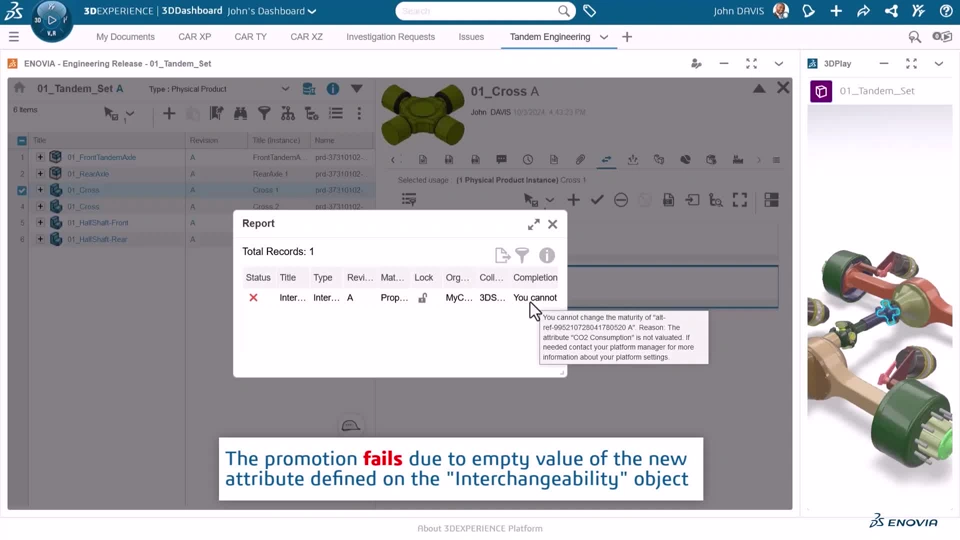This screenshot has width=960, height=540.
Task: Open the compass 3D play button
Action: click(x=52, y=20)
